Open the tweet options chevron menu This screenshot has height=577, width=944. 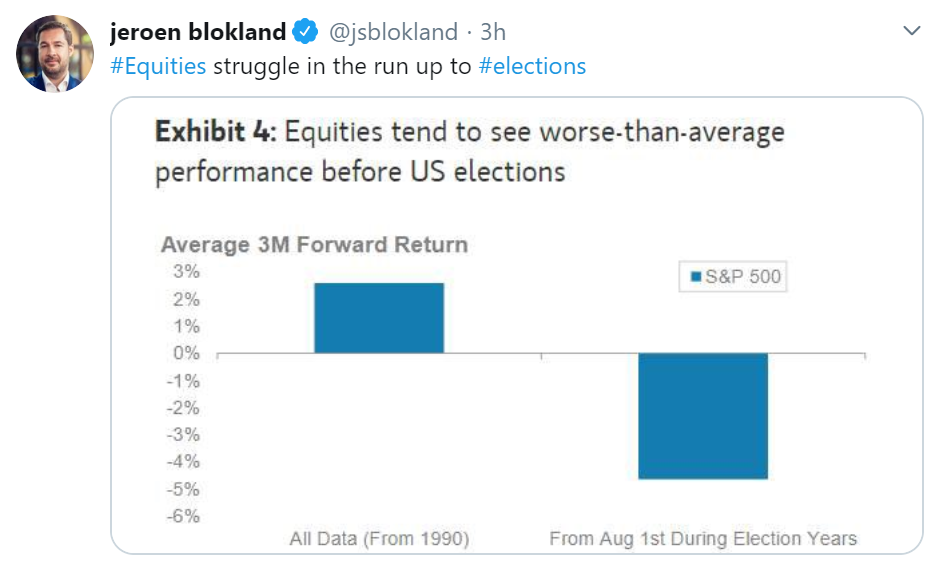click(x=912, y=32)
